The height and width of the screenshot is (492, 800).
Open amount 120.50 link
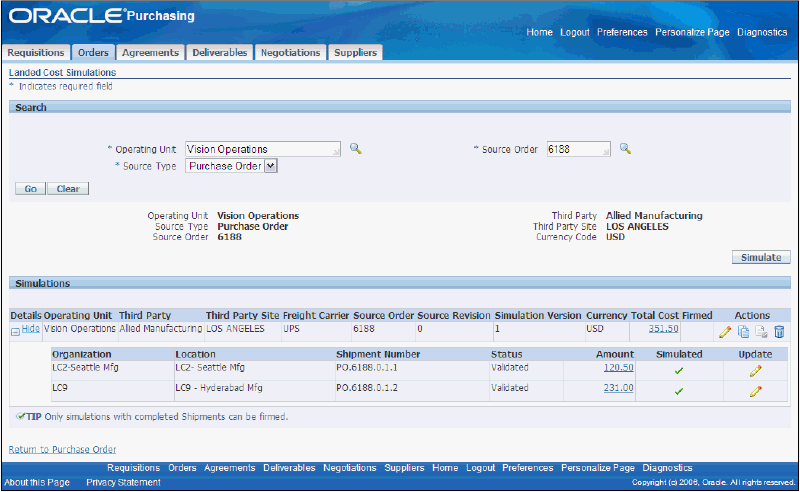pyautogui.click(x=618, y=367)
